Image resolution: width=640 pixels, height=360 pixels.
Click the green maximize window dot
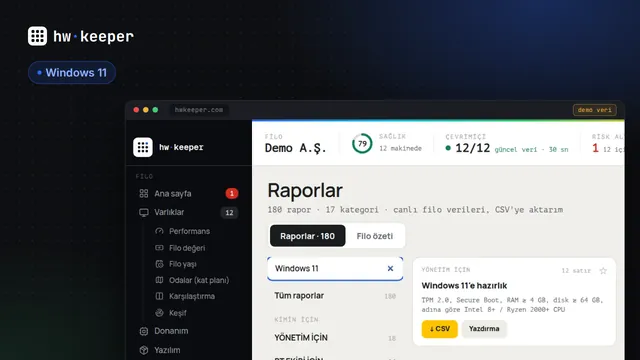click(x=155, y=110)
